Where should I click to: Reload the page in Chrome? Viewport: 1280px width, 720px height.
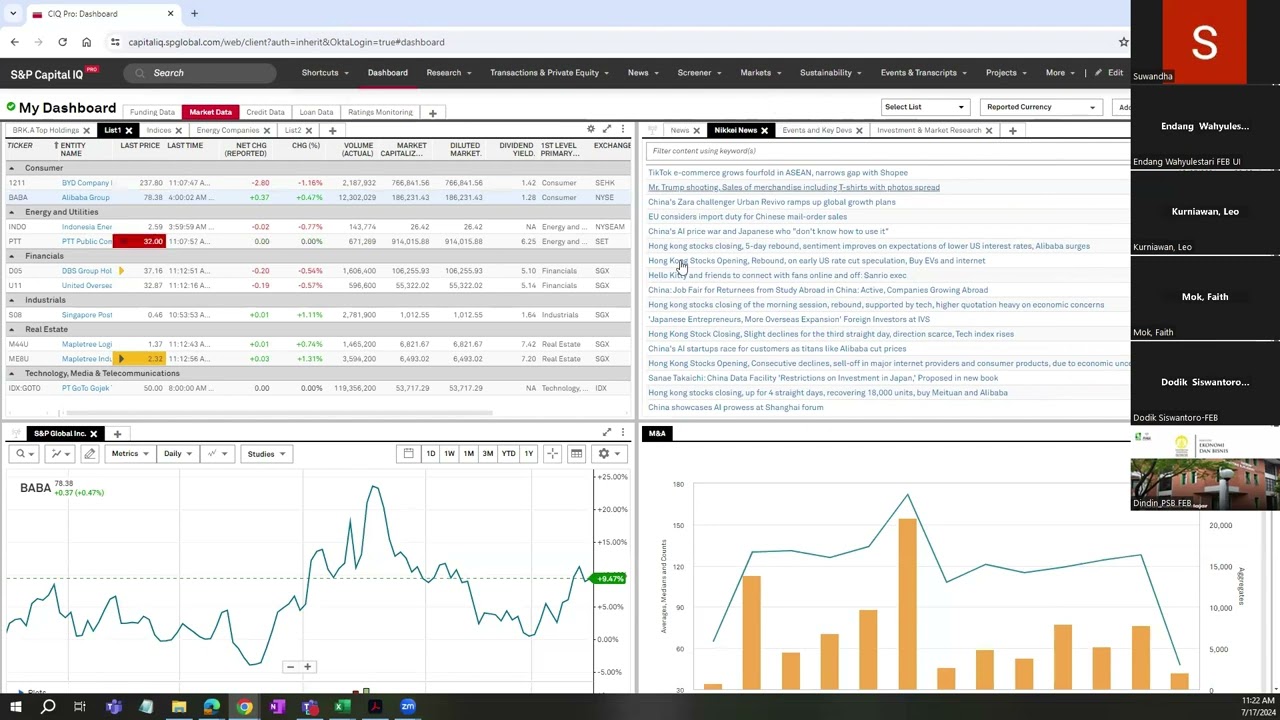click(x=62, y=42)
